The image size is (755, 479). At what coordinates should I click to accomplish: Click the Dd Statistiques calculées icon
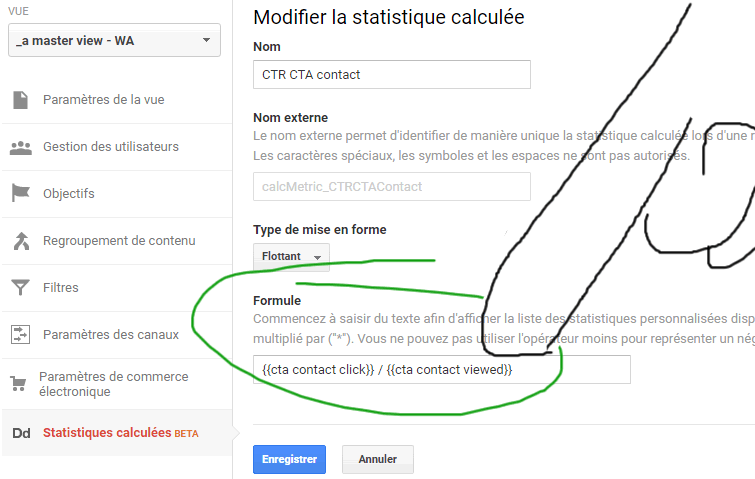[20, 433]
